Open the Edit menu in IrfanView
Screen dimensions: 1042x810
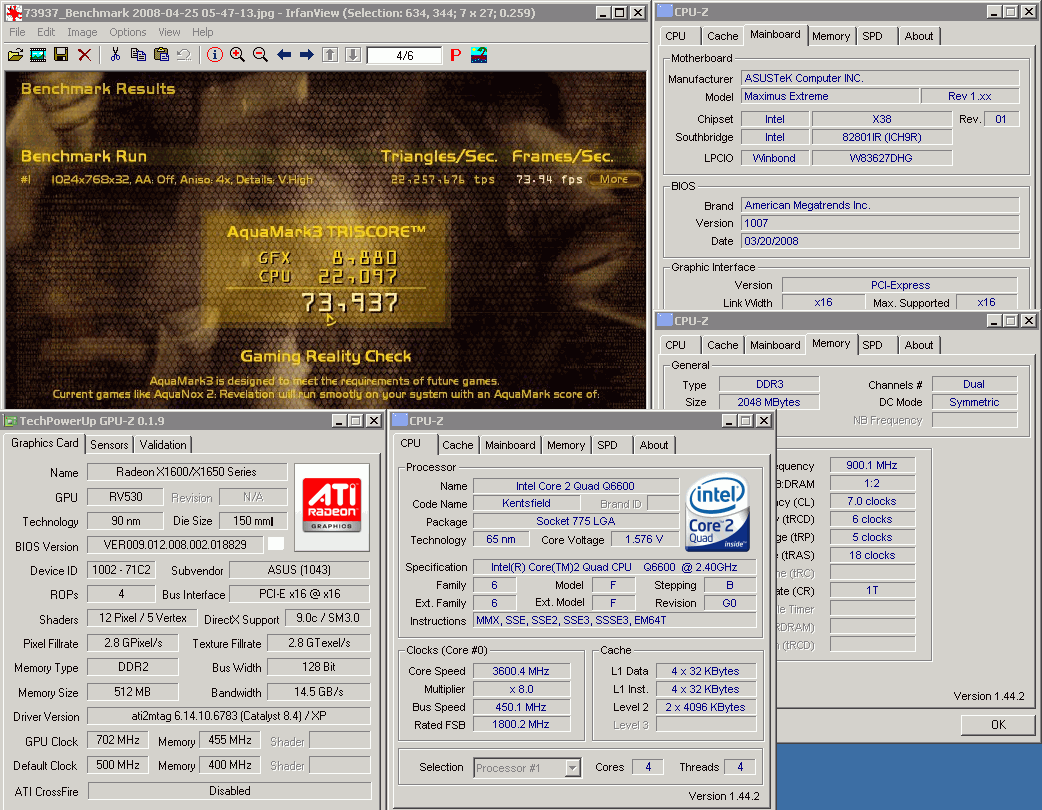46,32
